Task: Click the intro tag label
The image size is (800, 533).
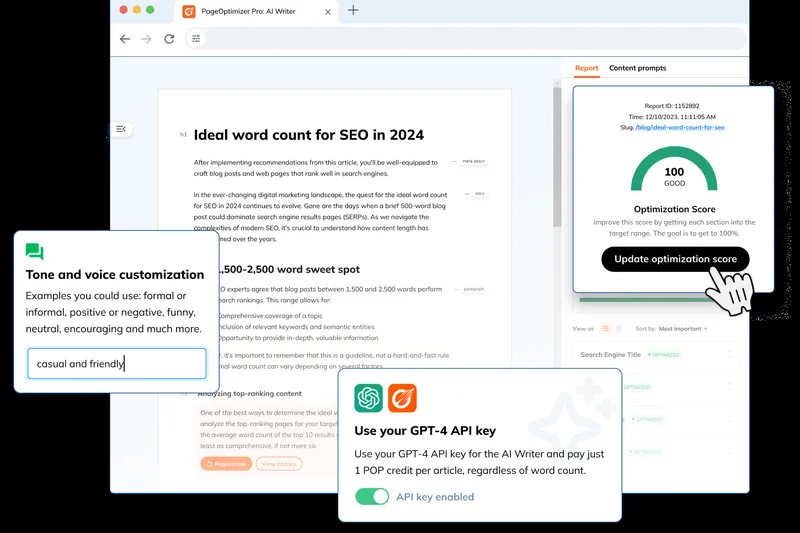Action: point(480,194)
